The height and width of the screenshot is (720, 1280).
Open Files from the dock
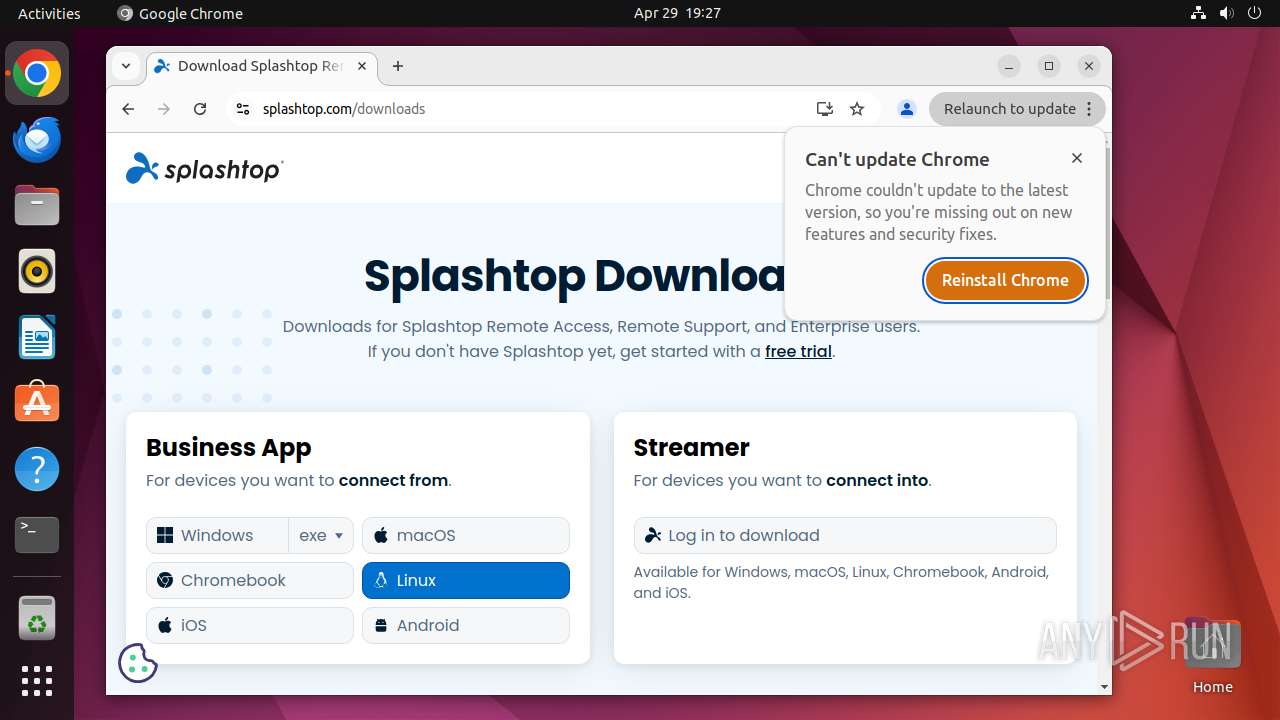click(37, 206)
